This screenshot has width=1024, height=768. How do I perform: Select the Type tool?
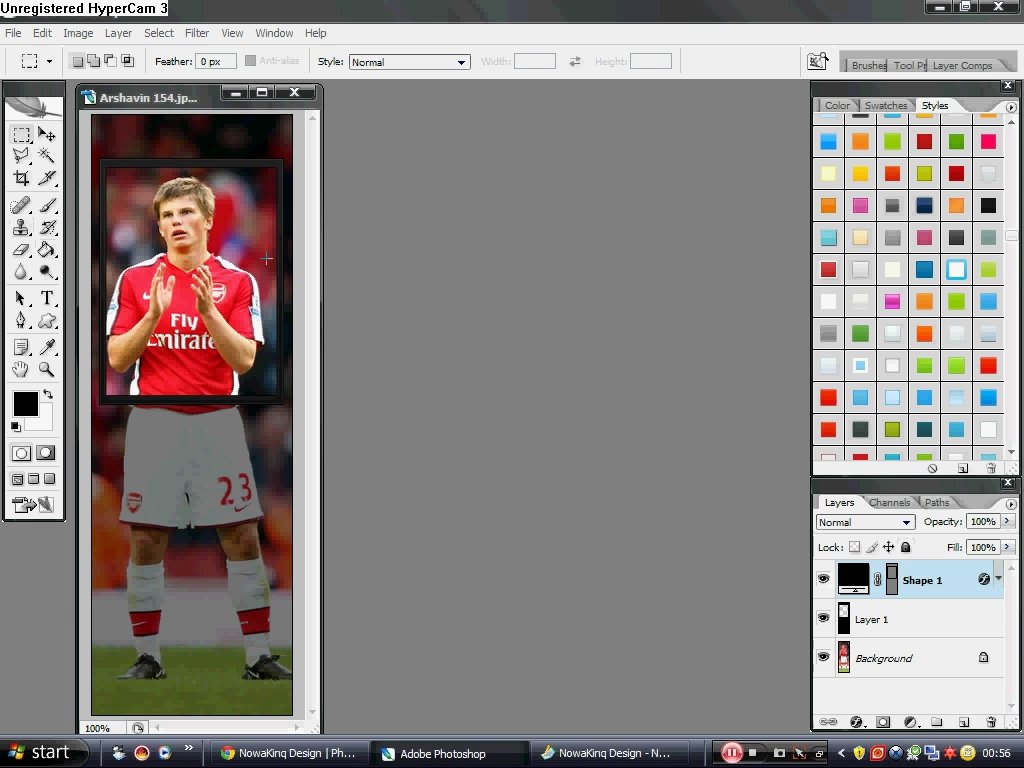click(46, 298)
